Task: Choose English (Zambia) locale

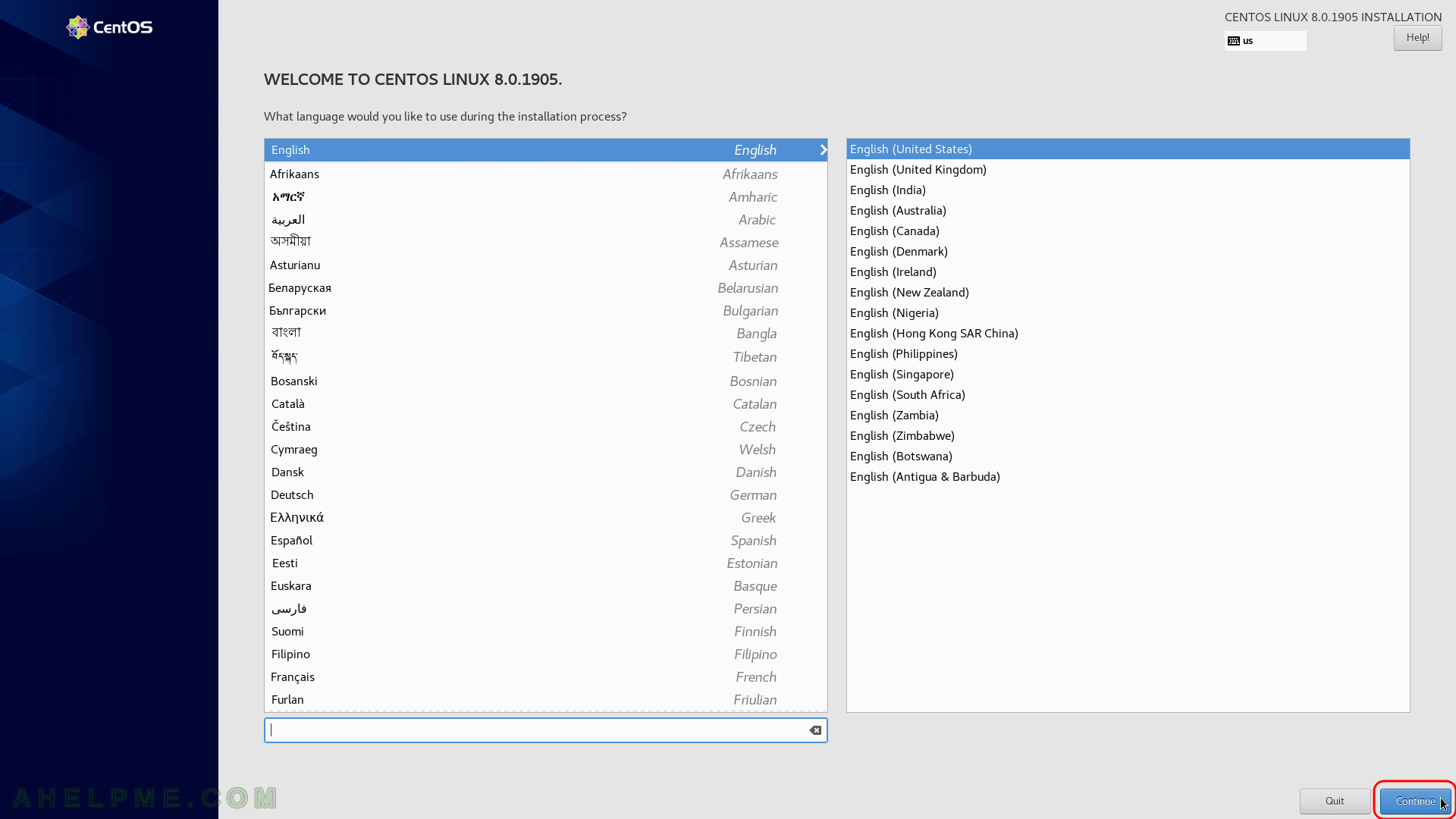Action: 1128,416
